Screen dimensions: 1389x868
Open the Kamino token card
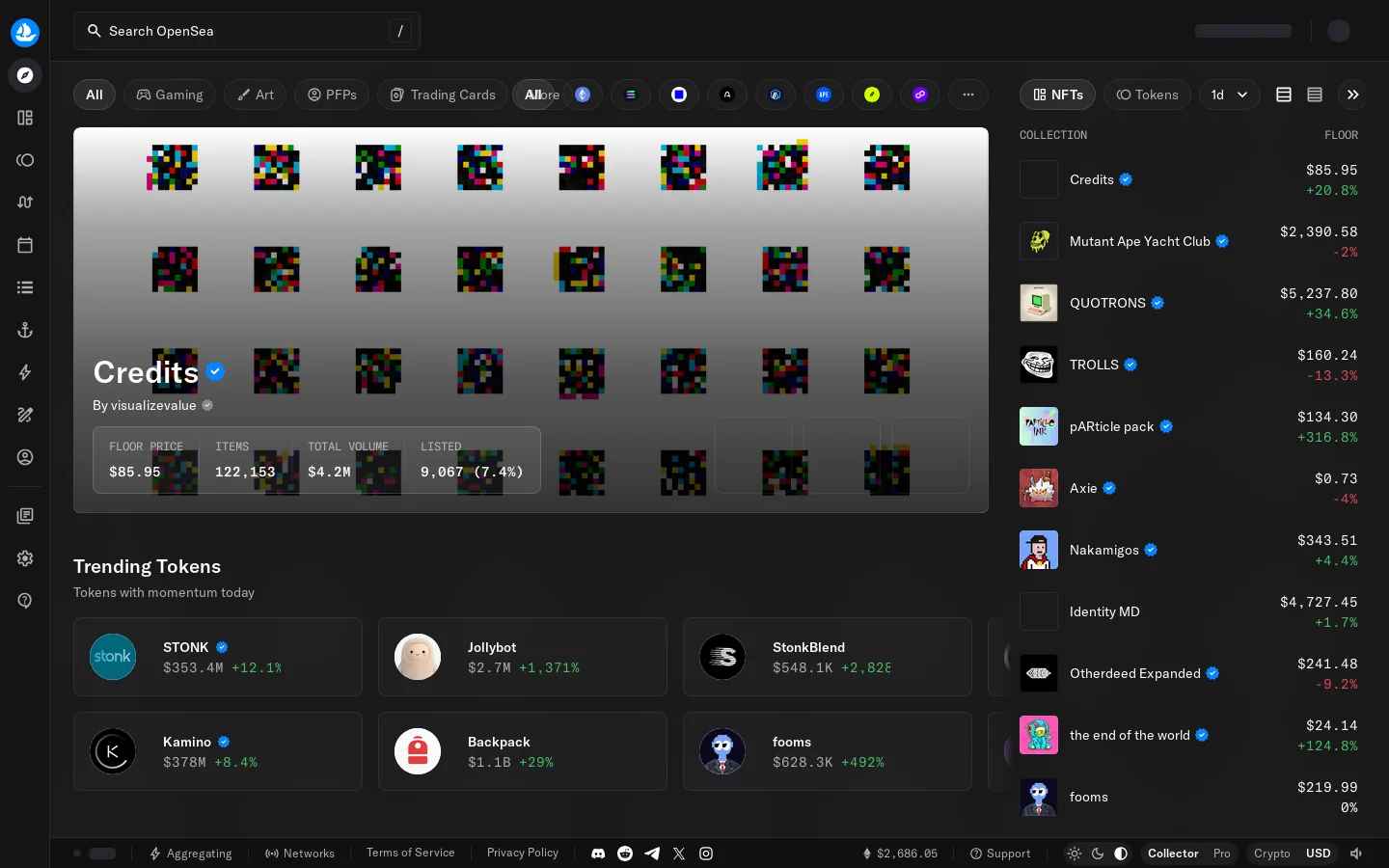pyautogui.click(x=218, y=751)
